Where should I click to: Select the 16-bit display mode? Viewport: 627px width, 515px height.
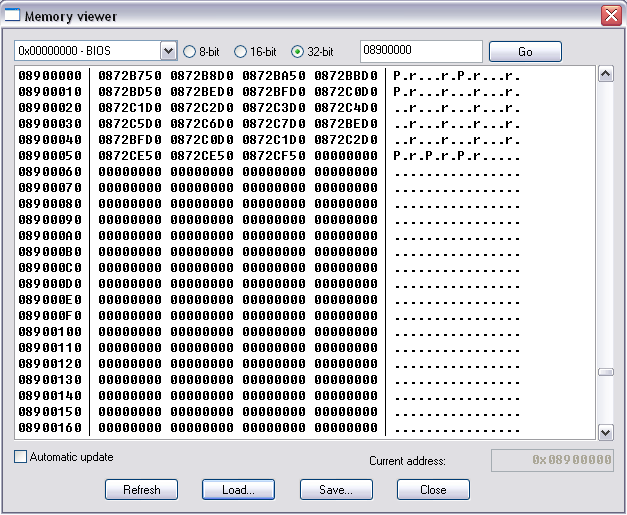coord(240,51)
